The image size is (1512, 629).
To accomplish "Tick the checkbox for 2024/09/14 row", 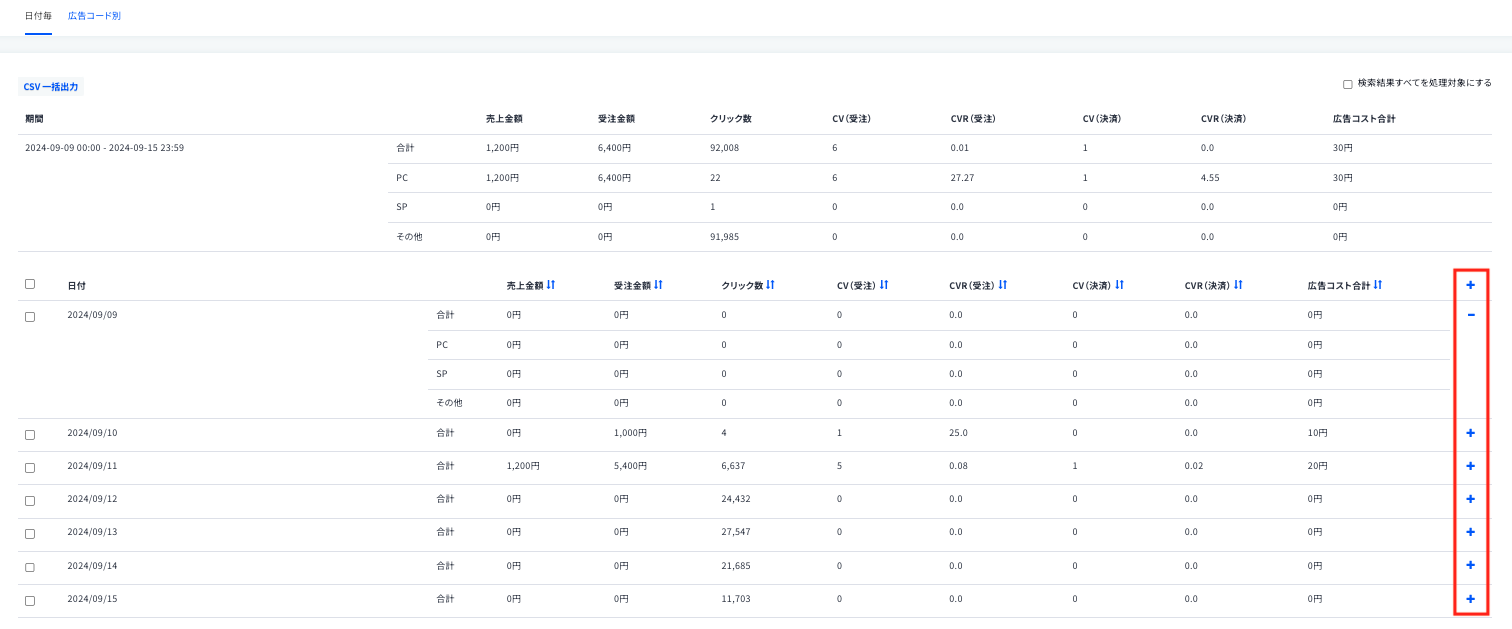I will point(30,567).
